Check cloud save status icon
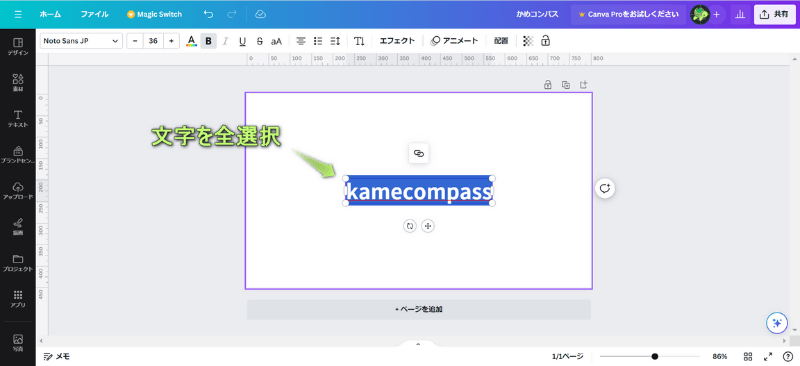The height and width of the screenshot is (366, 800). point(260,14)
